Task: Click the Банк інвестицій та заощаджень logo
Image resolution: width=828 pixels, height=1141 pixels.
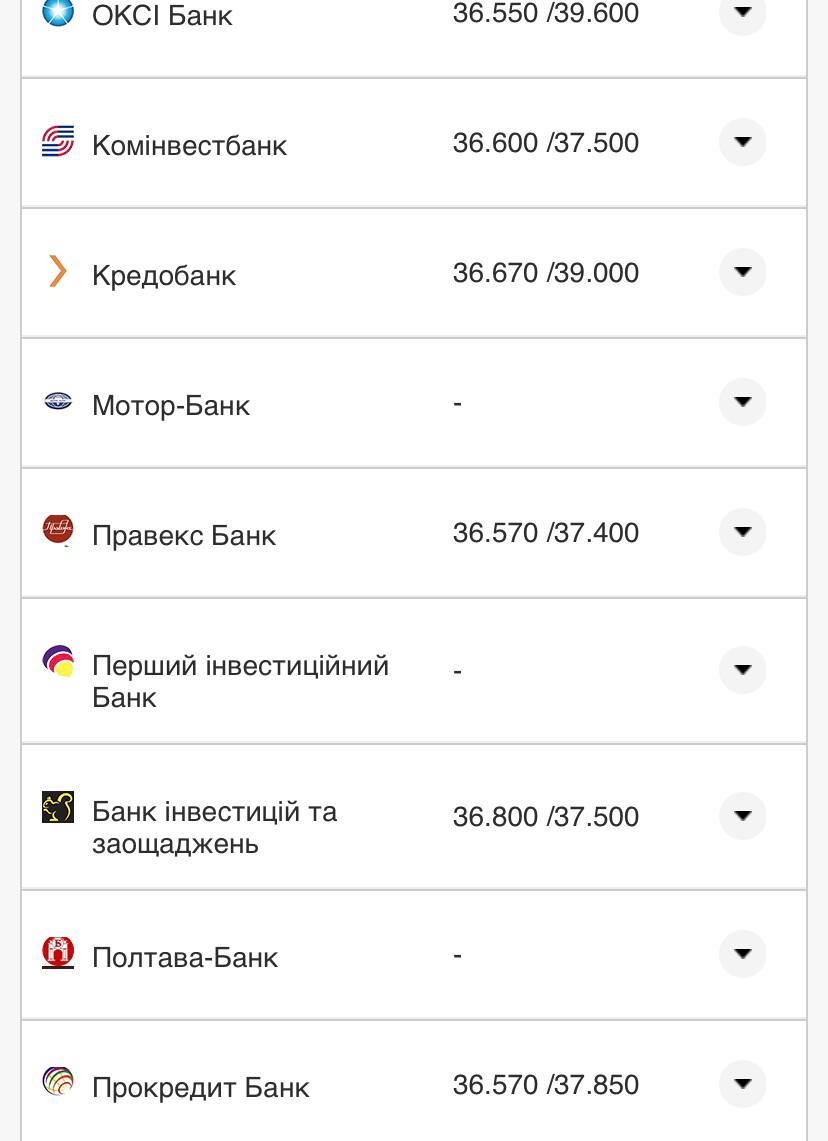Action: [58, 808]
